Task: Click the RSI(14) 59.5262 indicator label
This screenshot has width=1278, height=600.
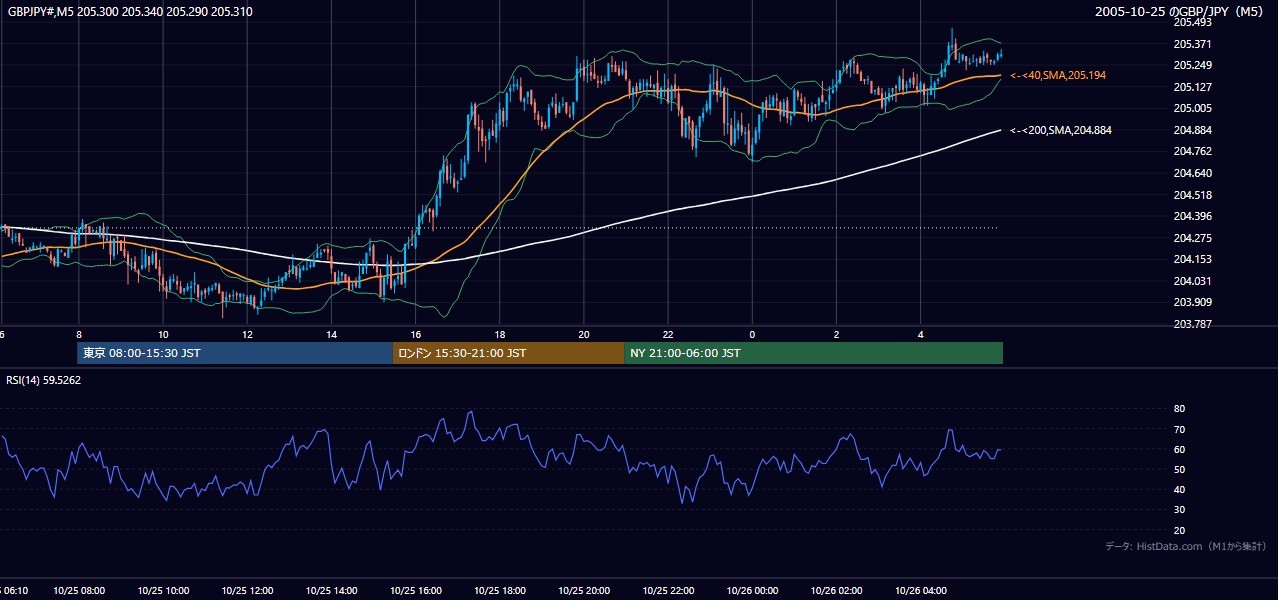Action: (x=44, y=380)
